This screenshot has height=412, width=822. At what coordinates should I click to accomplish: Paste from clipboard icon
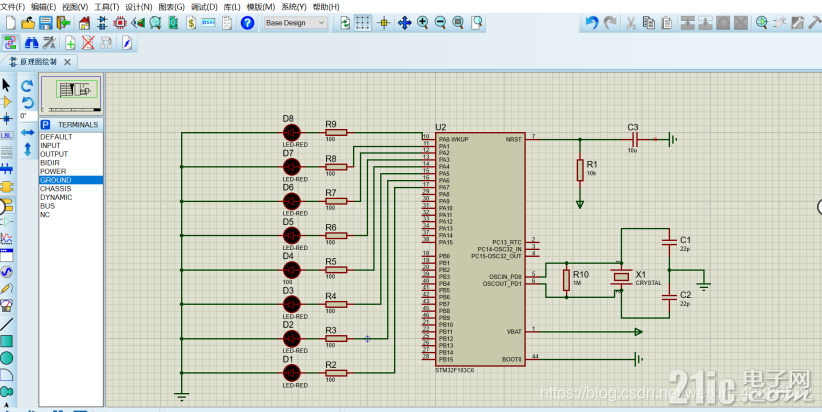tap(667, 23)
